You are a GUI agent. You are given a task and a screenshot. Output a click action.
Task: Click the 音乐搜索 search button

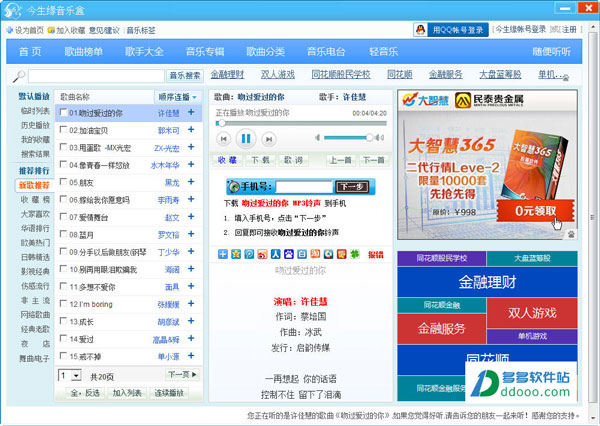pos(185,76)
